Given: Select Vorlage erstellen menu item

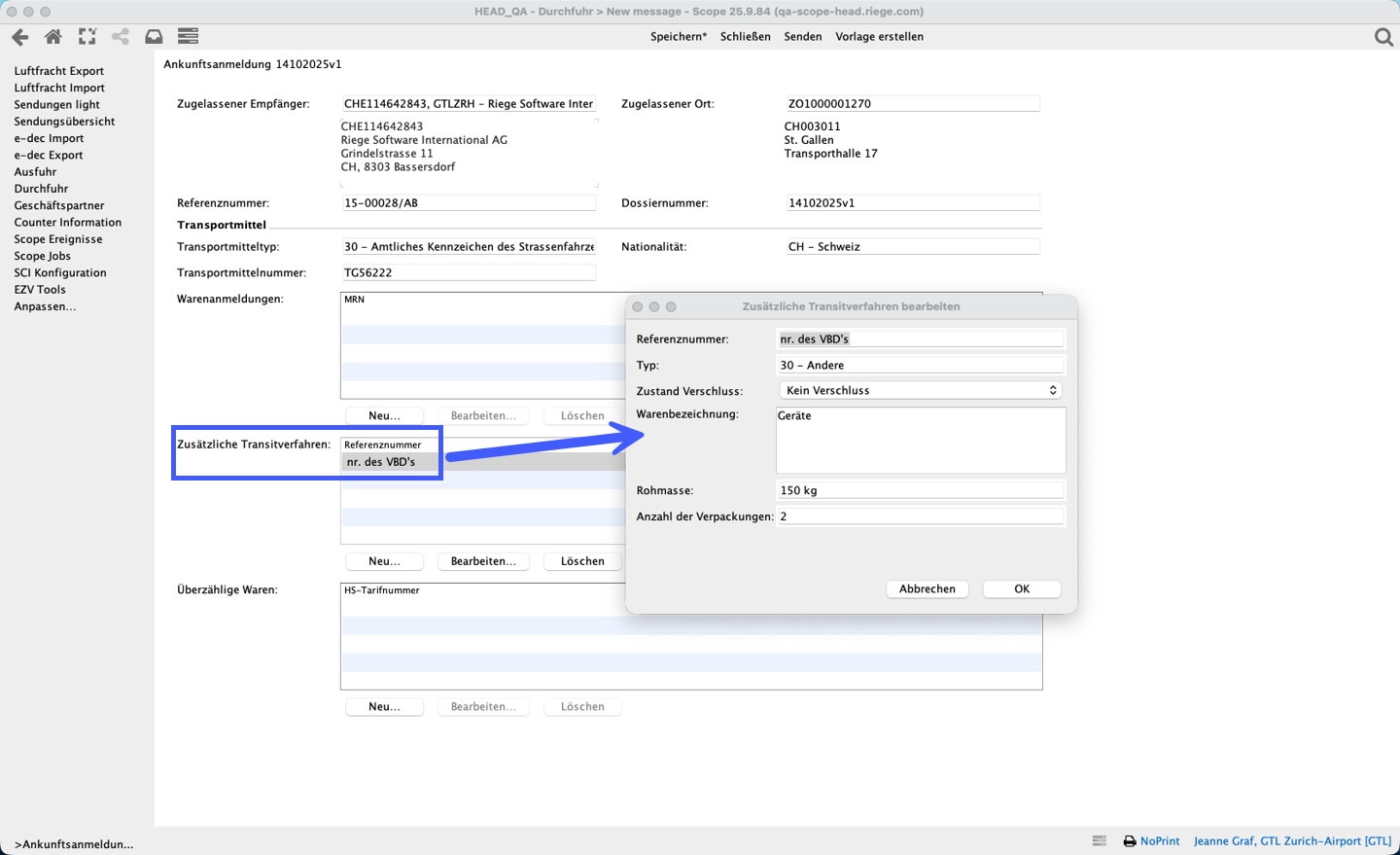Looking at the screenshot, I should pos(879,37).
